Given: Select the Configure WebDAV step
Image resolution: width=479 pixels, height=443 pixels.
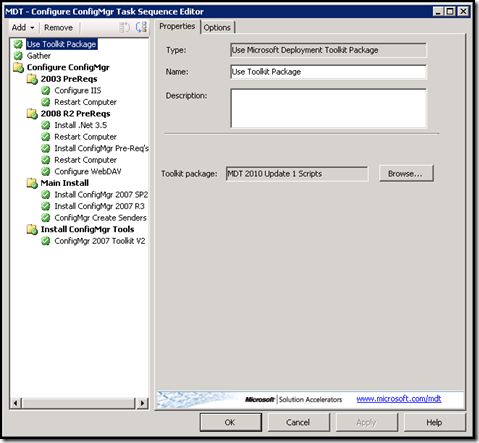Looking at the screenshot, I should click(x=88, y=171).
